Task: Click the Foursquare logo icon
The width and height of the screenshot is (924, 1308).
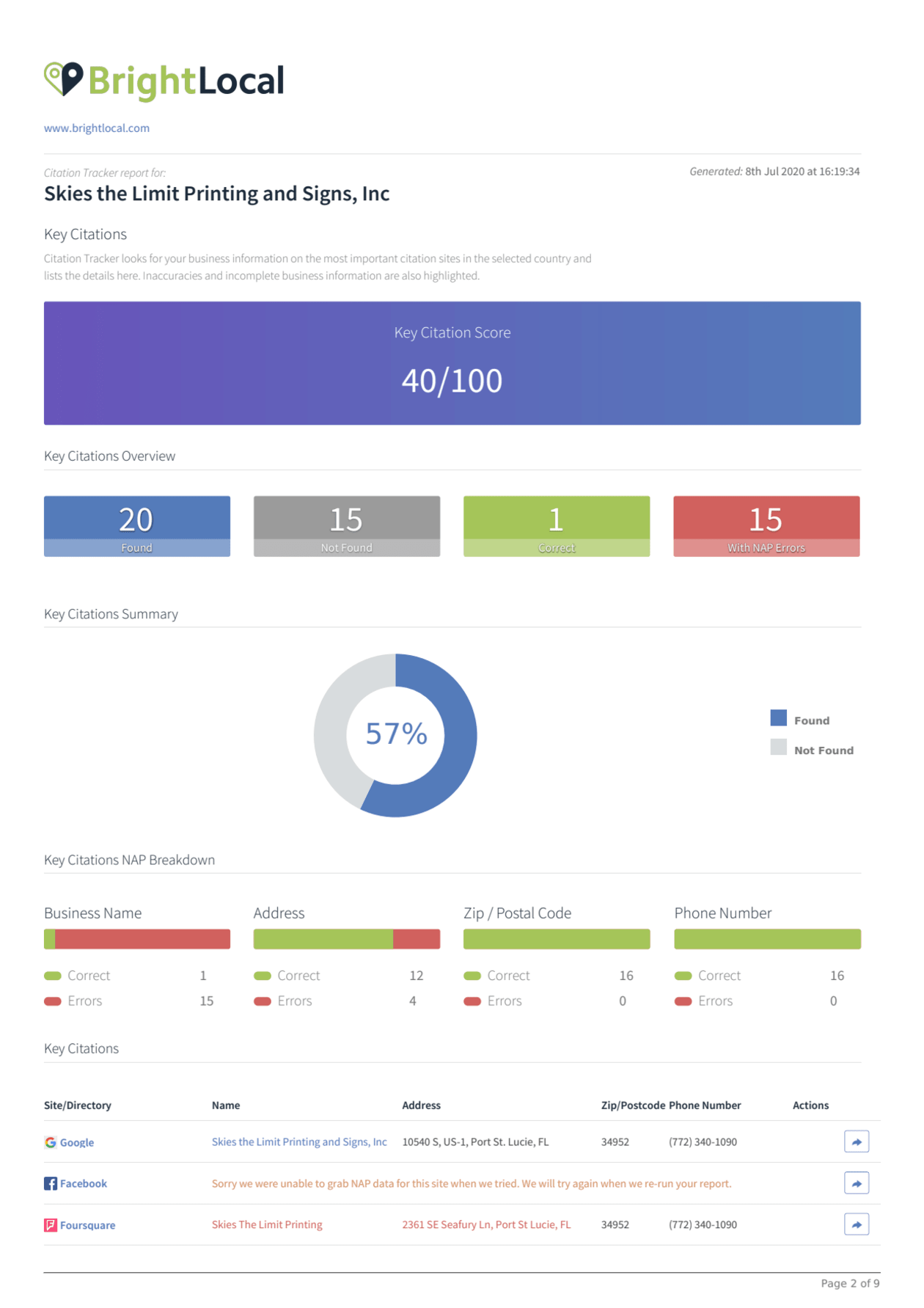Action: [x=51, y=1225]
